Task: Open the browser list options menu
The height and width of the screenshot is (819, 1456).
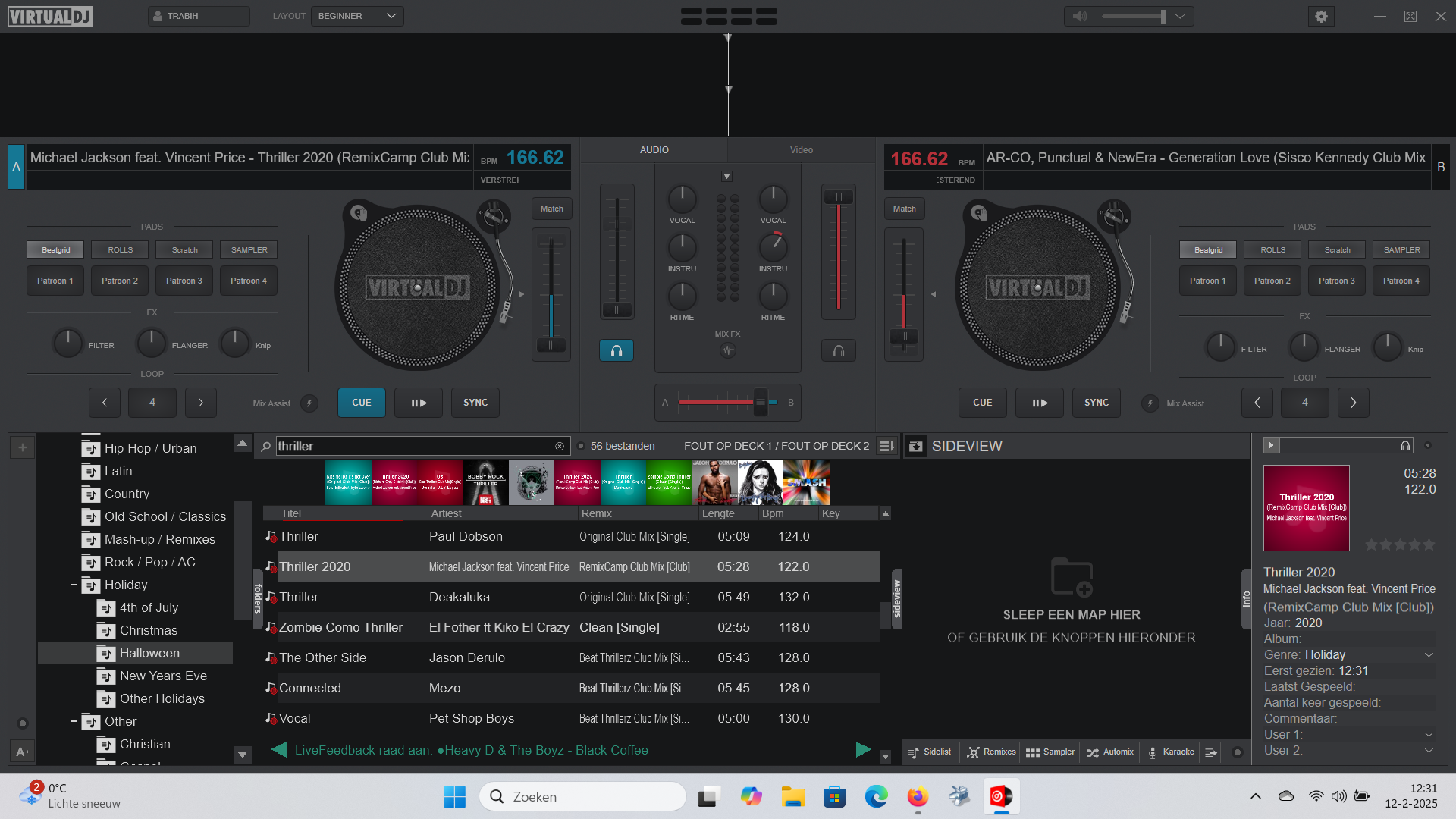Action: pos(886,447)
